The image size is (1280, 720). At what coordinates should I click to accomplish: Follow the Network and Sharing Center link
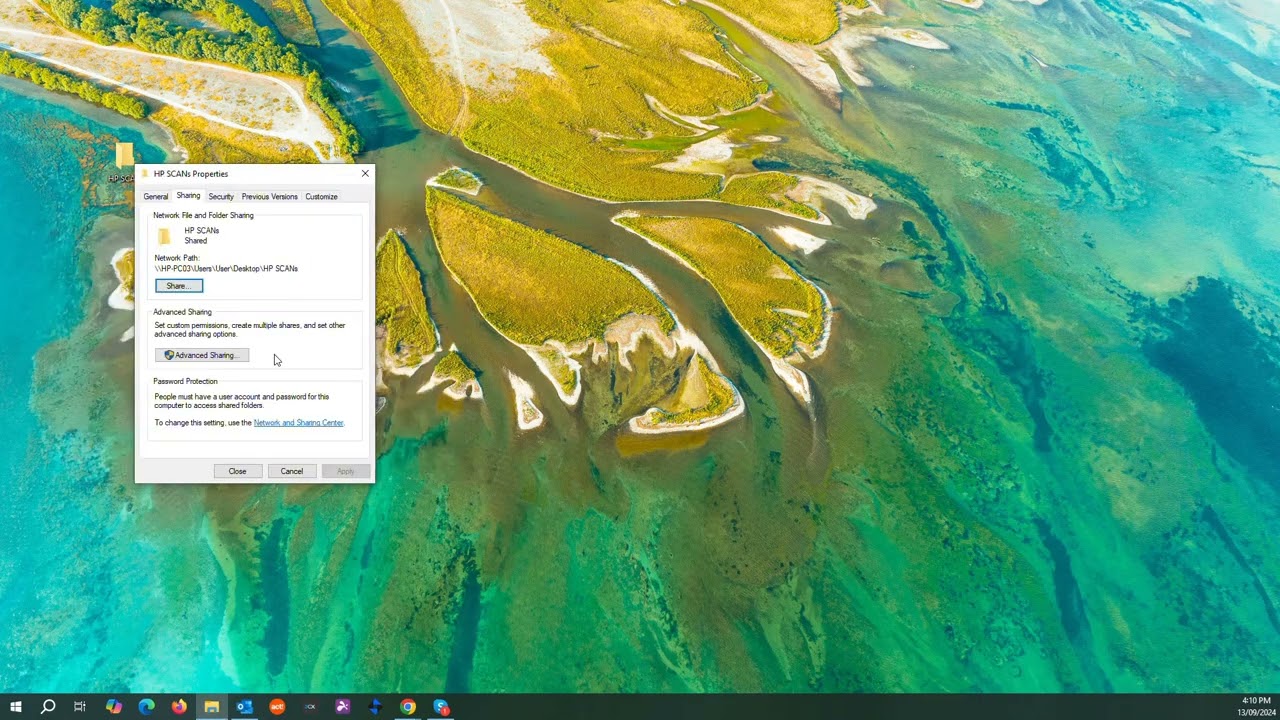pos(298,423)
